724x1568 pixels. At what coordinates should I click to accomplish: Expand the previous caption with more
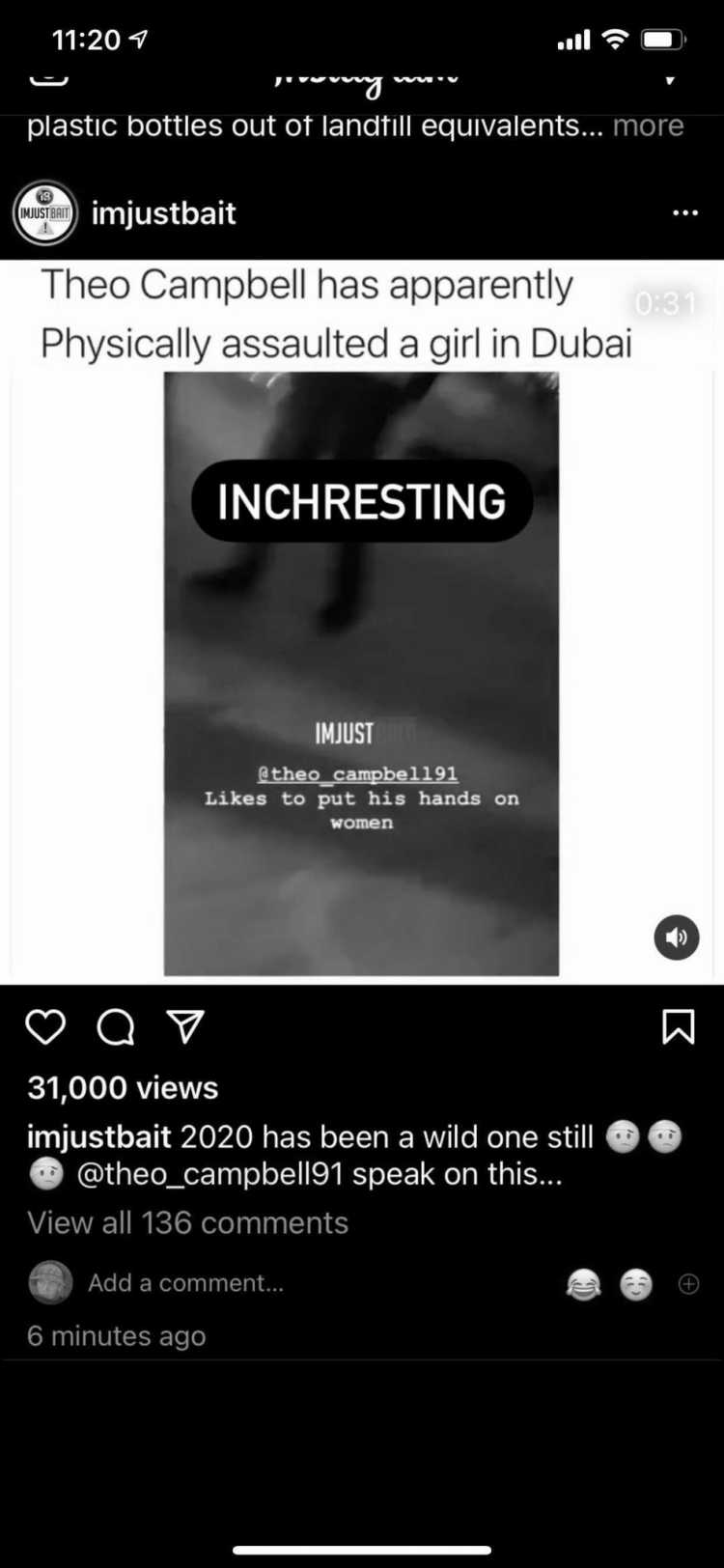(x=648, y=126)
